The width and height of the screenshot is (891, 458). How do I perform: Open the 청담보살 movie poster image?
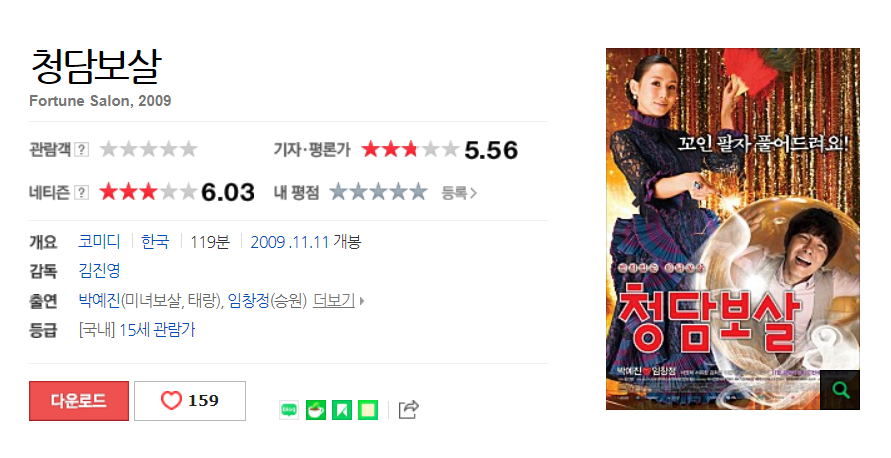point(732,228)
